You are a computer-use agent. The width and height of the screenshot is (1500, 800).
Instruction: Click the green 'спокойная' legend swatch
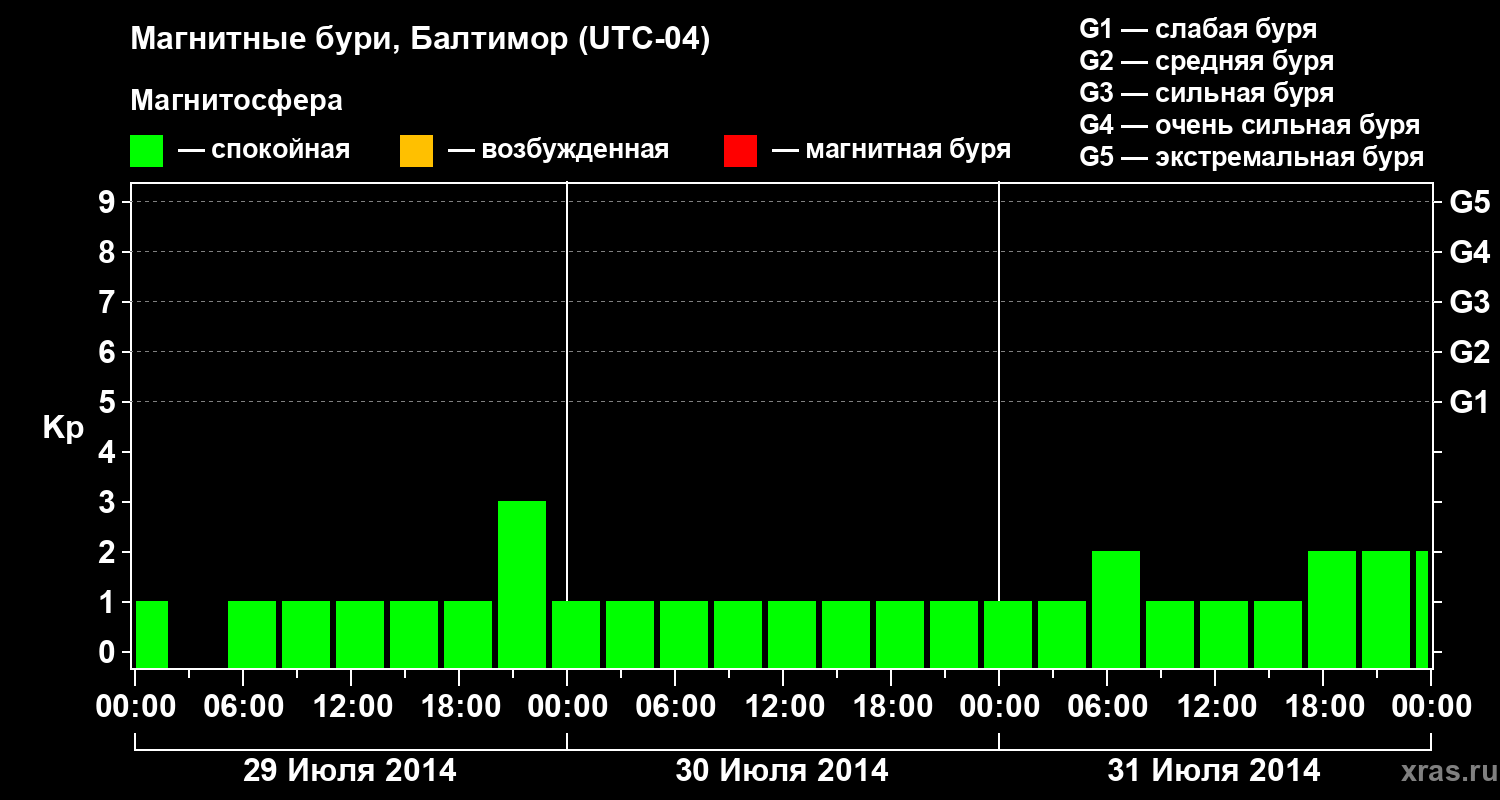pos(146,151)
